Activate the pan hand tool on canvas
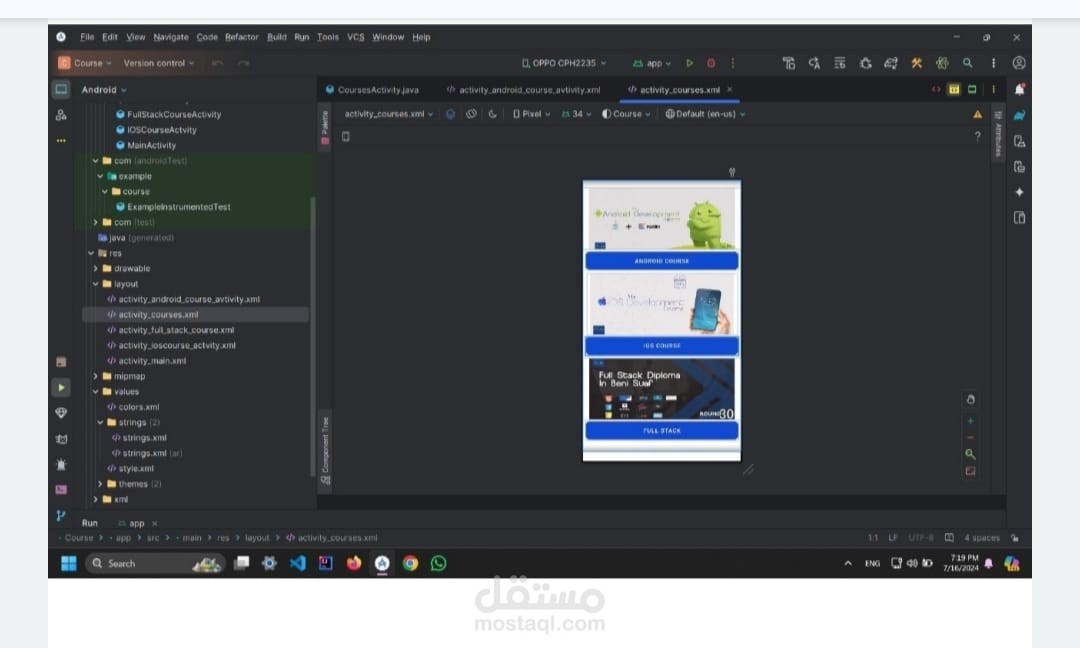Viewport: 1080px width, 648px height. coord(970,399)
